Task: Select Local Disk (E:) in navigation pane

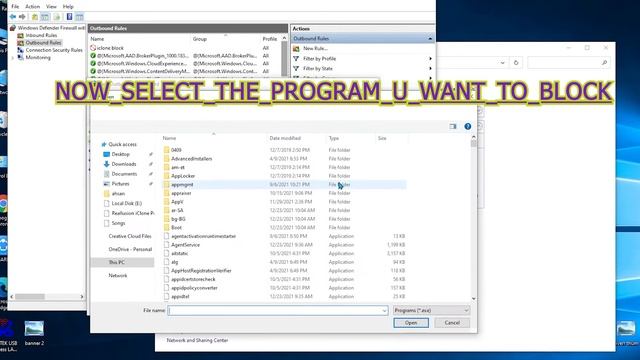Action: pos(127,203)
